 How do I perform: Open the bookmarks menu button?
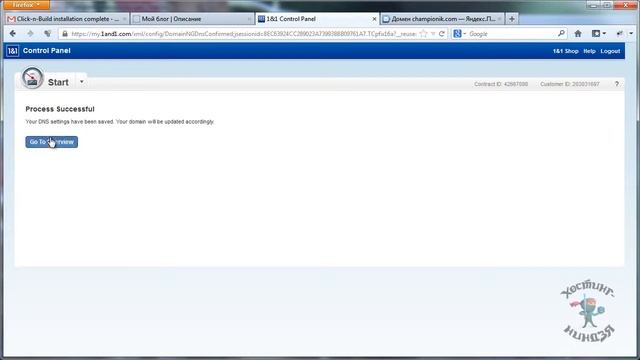[x=599, y=33]
